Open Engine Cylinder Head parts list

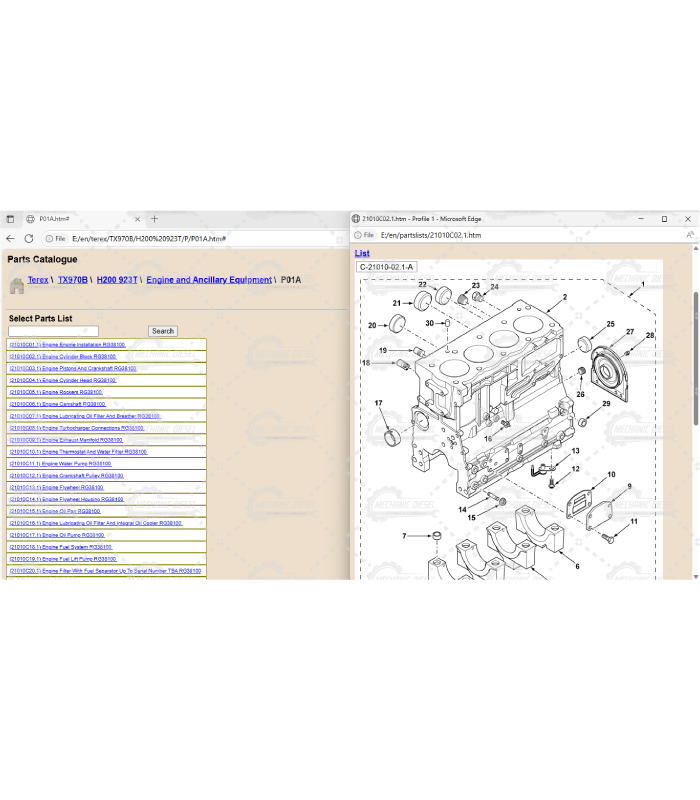point(62,380)
